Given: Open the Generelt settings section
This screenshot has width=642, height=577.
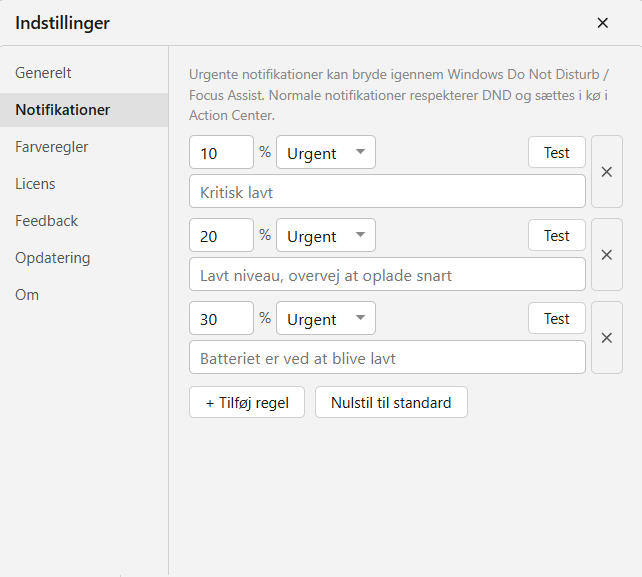Looking at the screenshot, I should point(84,73).
